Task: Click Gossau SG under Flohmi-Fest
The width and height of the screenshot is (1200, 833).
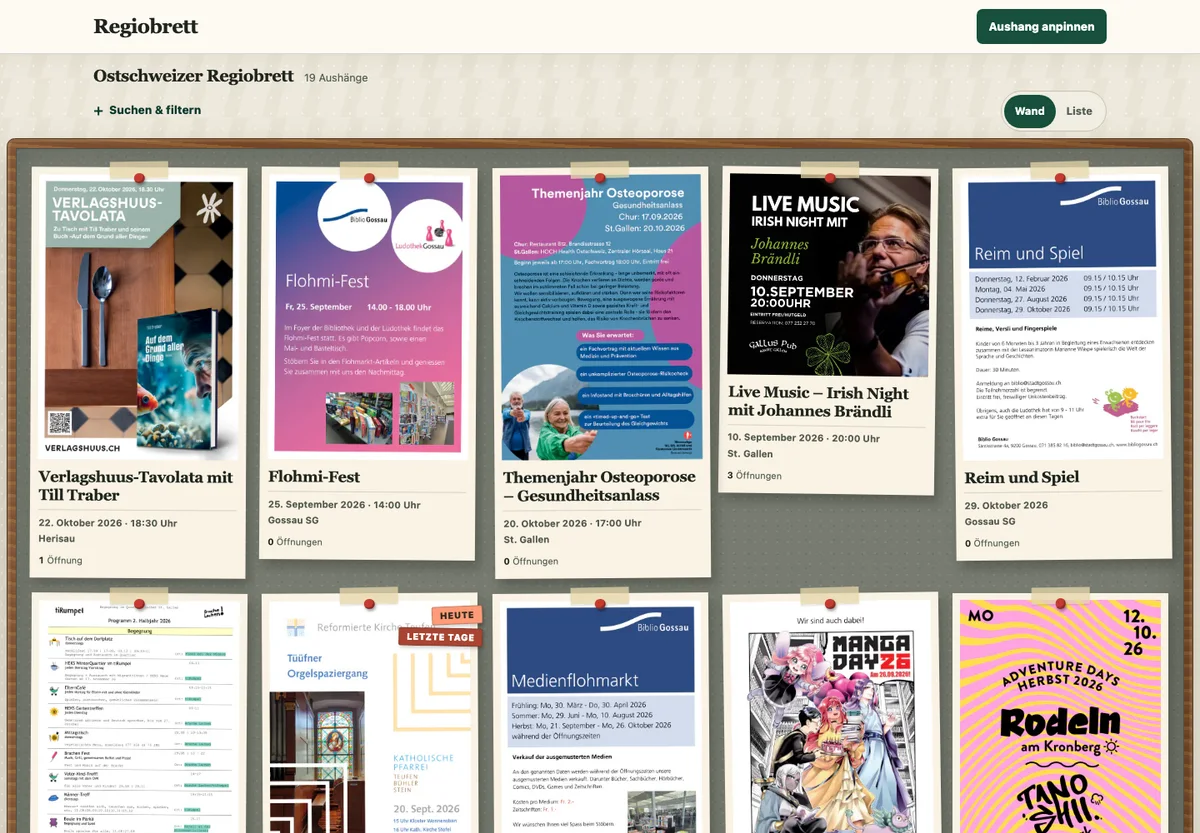Action: (x=293, y=521)
